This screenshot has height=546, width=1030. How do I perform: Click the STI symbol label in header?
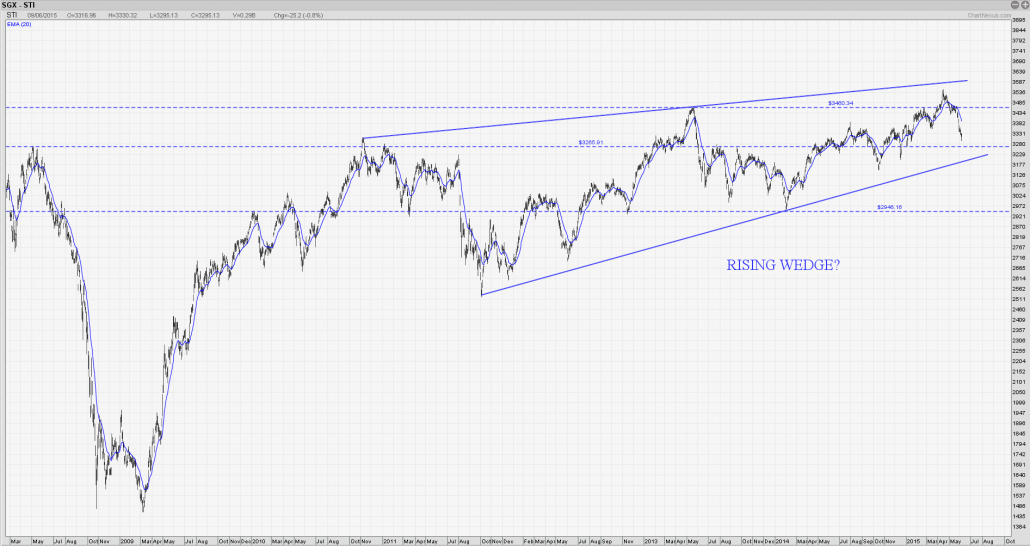point(12,15)
